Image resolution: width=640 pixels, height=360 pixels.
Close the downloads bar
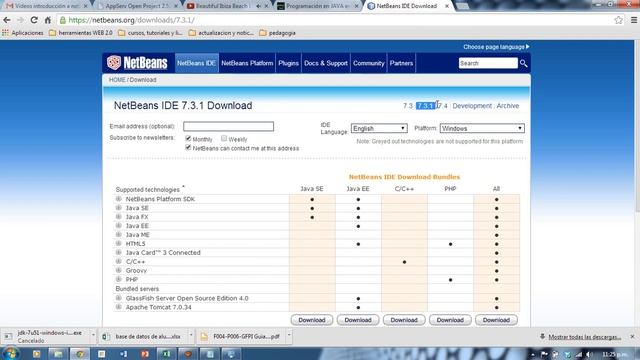632,337
